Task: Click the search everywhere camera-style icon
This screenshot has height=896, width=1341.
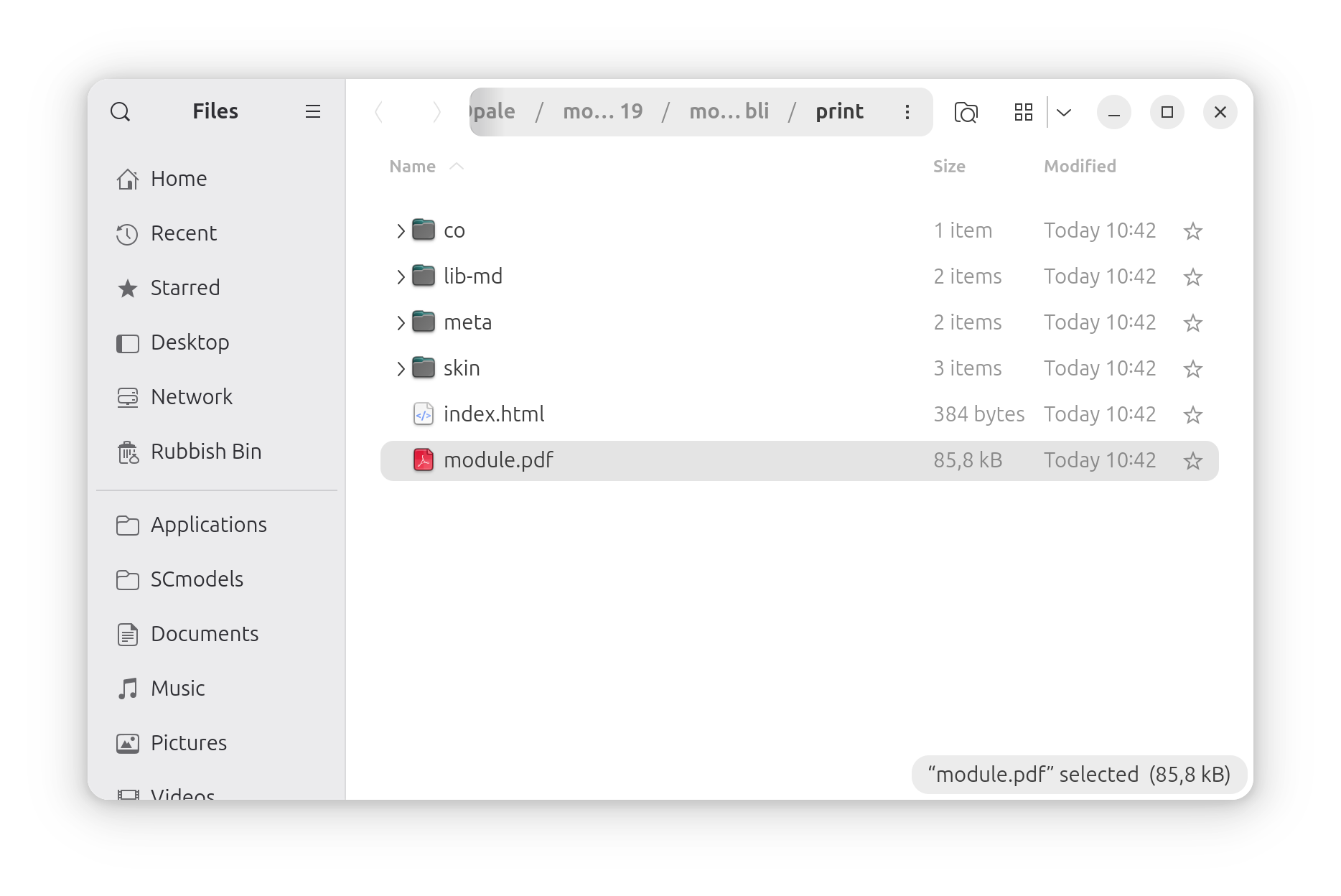Action: click(x=966, y=113)
